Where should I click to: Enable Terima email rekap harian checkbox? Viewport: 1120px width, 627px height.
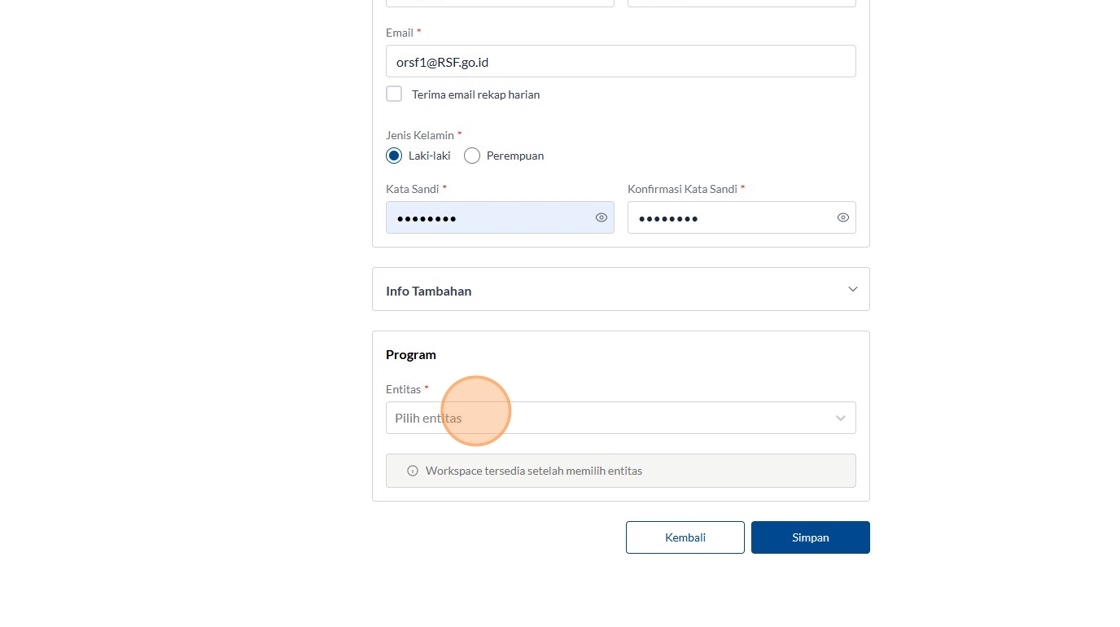(x=394, y=94)
